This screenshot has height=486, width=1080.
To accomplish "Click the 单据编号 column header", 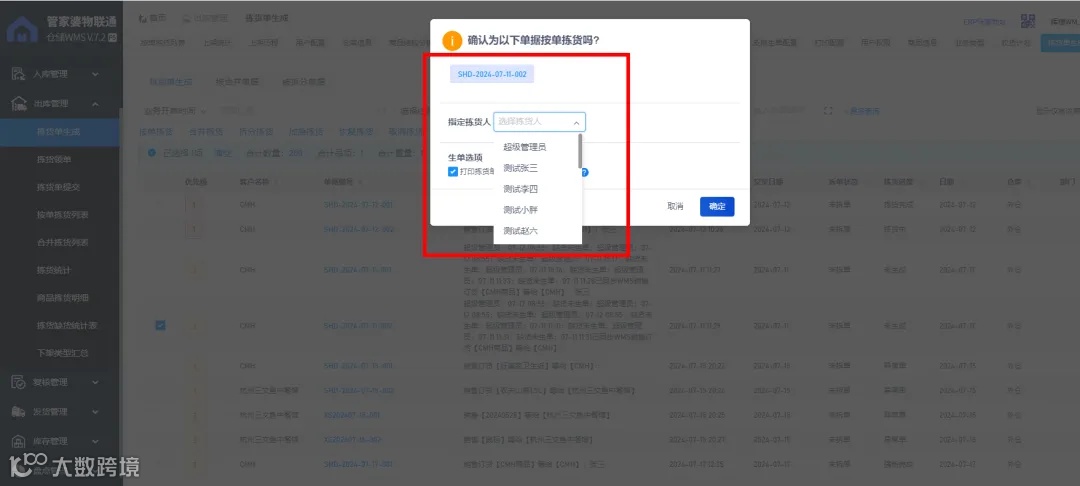I will (x=340, y=182).
